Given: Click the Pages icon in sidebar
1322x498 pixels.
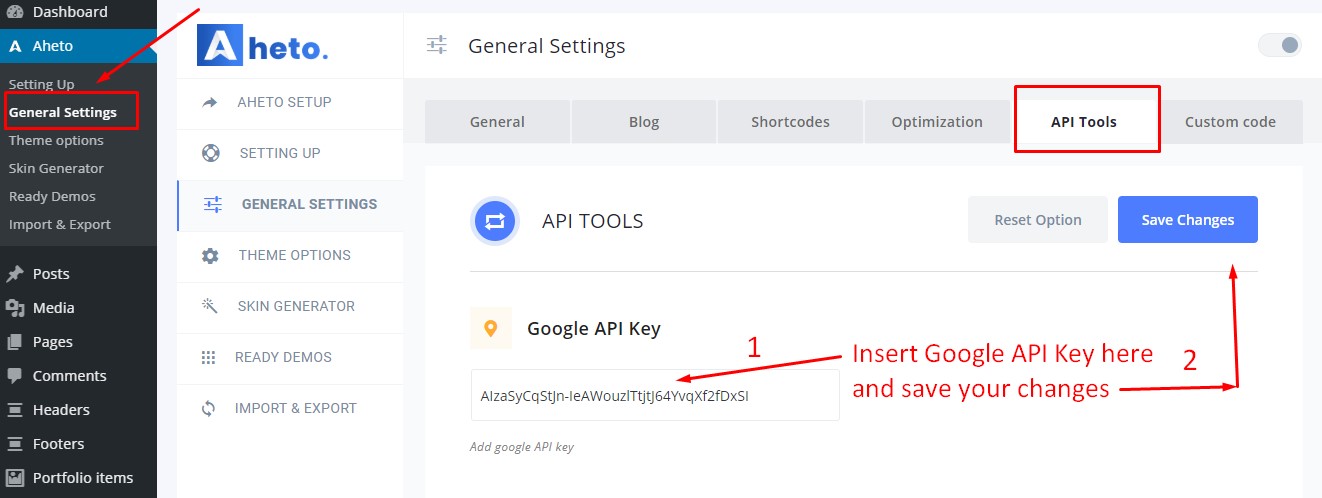Looking at the screenshot, I should 15,342.
